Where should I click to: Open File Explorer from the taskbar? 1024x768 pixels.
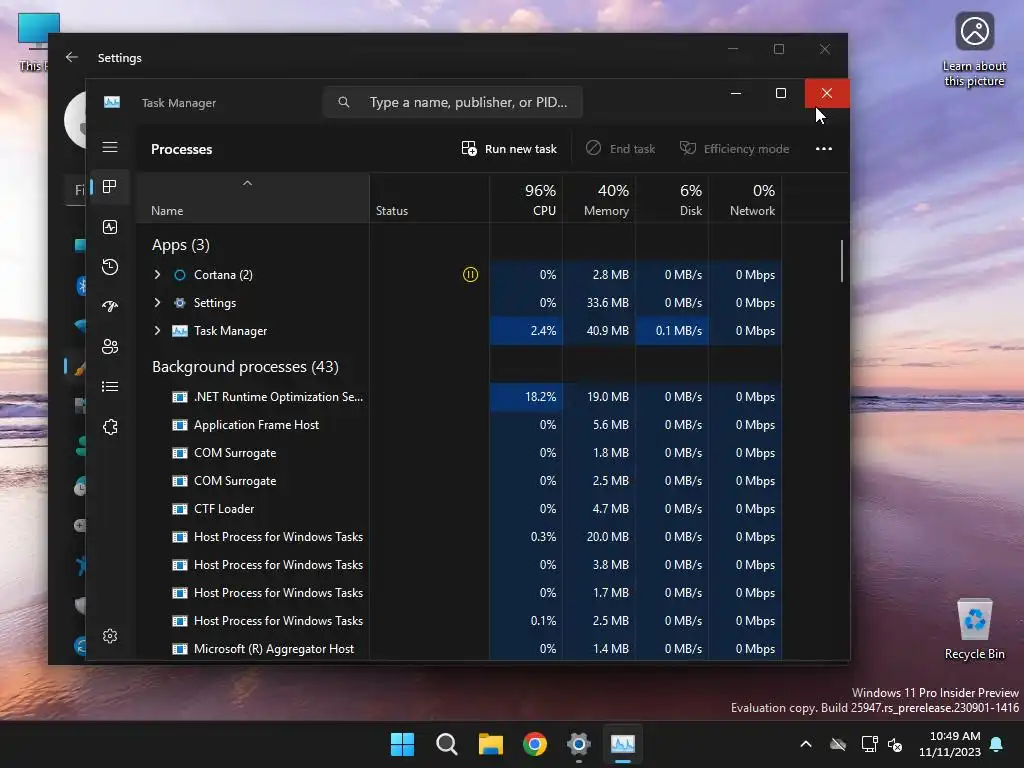click(490, 744)
